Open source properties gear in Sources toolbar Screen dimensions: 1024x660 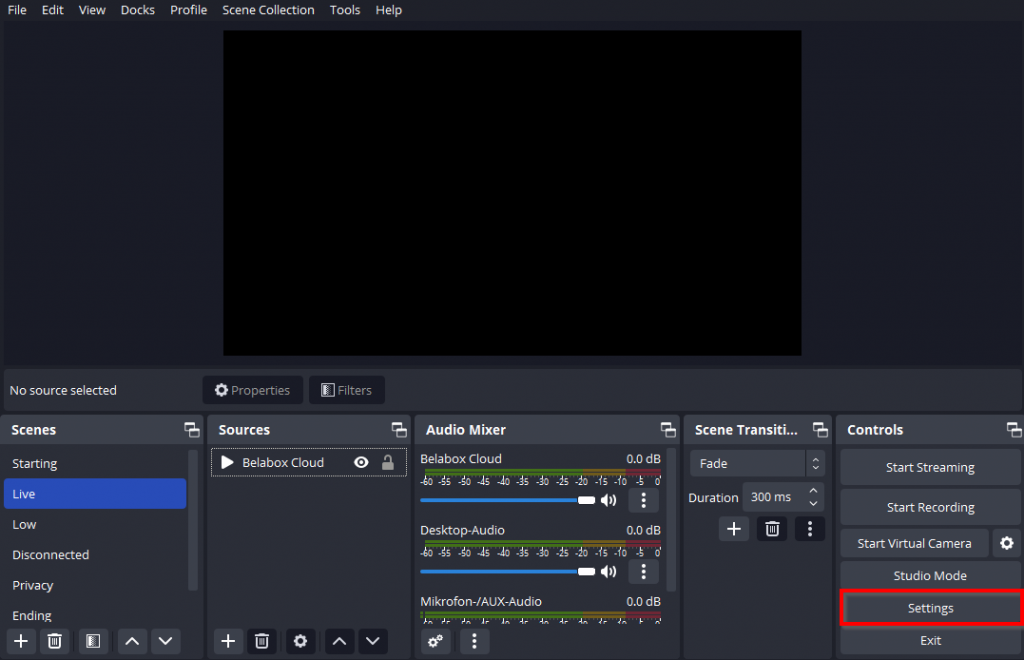(300, 641)
